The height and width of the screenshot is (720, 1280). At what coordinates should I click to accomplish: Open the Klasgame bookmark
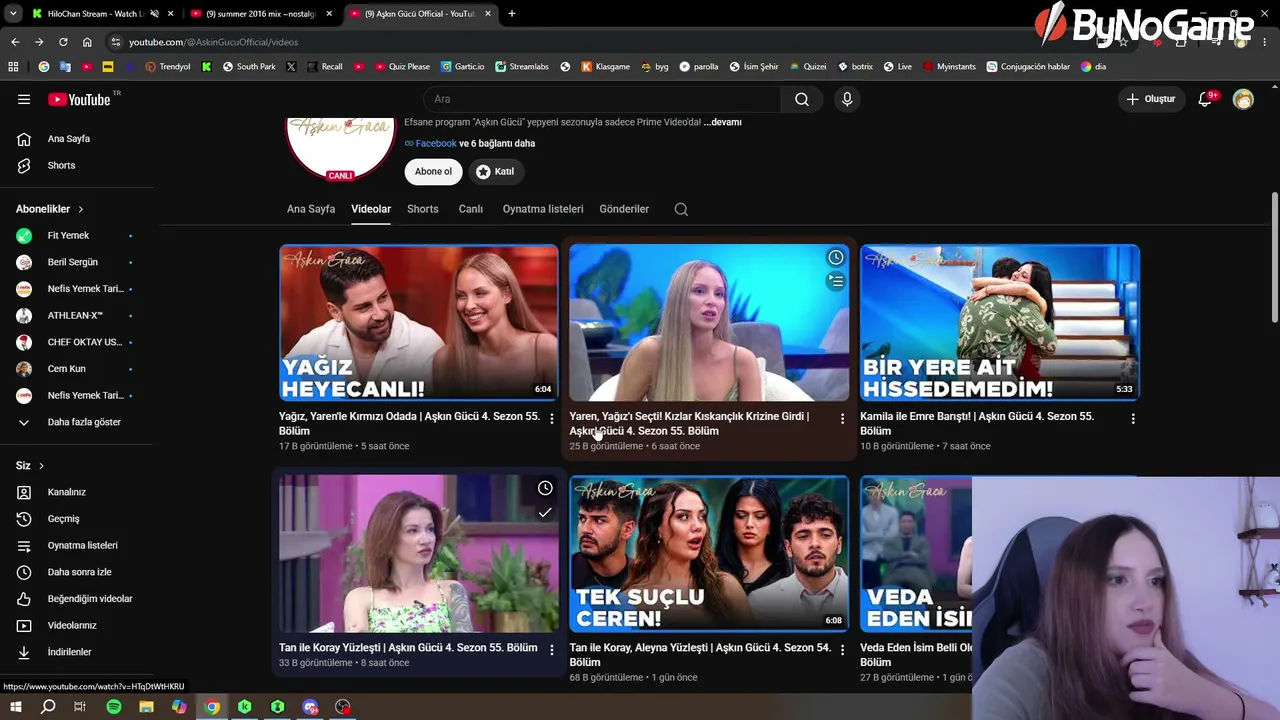(606, 67)
